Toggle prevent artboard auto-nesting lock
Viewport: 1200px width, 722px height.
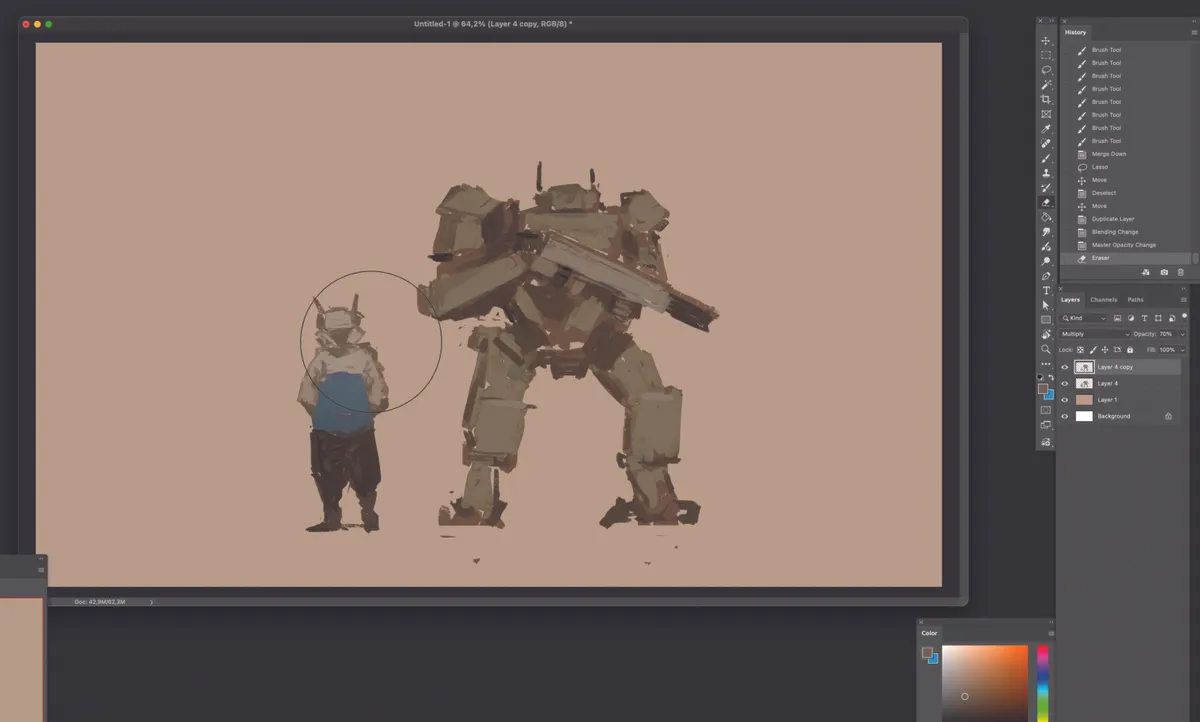pos(1117,350)
